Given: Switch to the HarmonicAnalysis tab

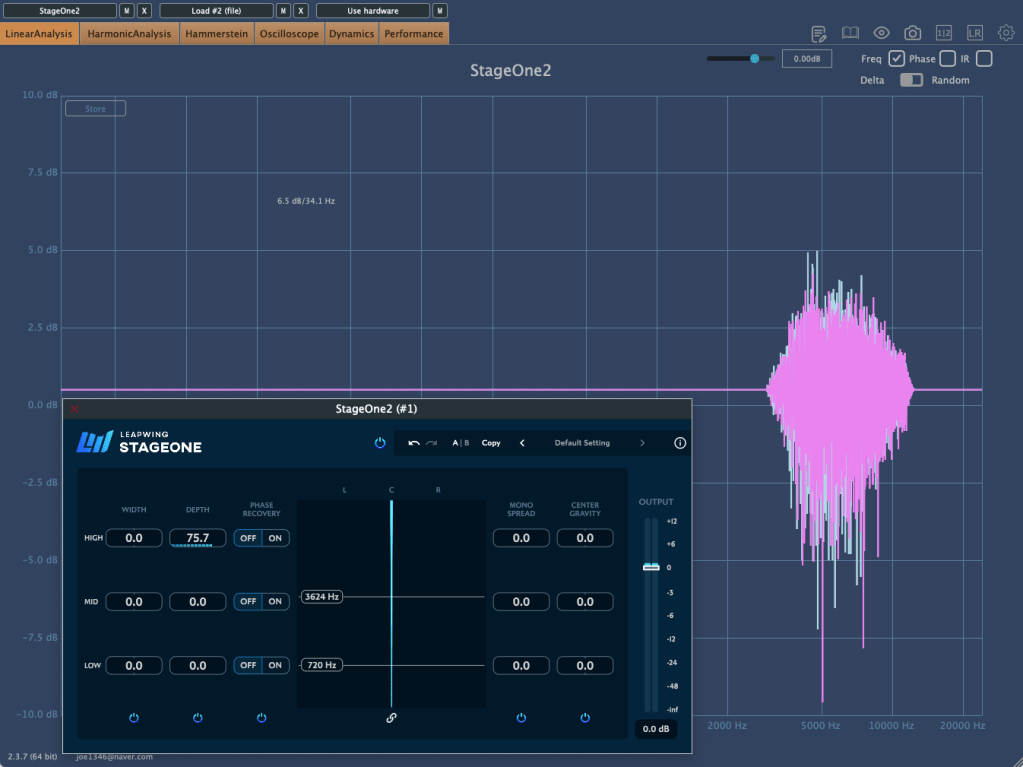Looking at the screenshot, I should point(129,34).
